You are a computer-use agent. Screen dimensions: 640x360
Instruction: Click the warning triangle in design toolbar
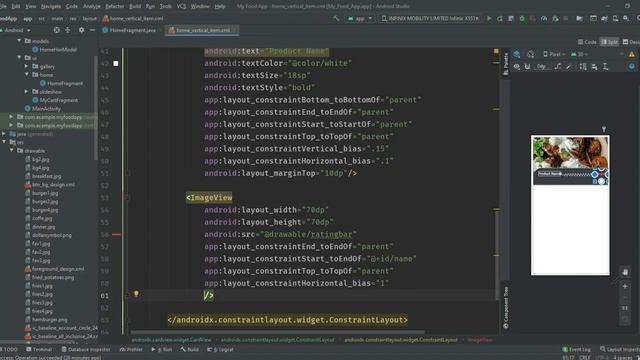(x=632, y=54)
